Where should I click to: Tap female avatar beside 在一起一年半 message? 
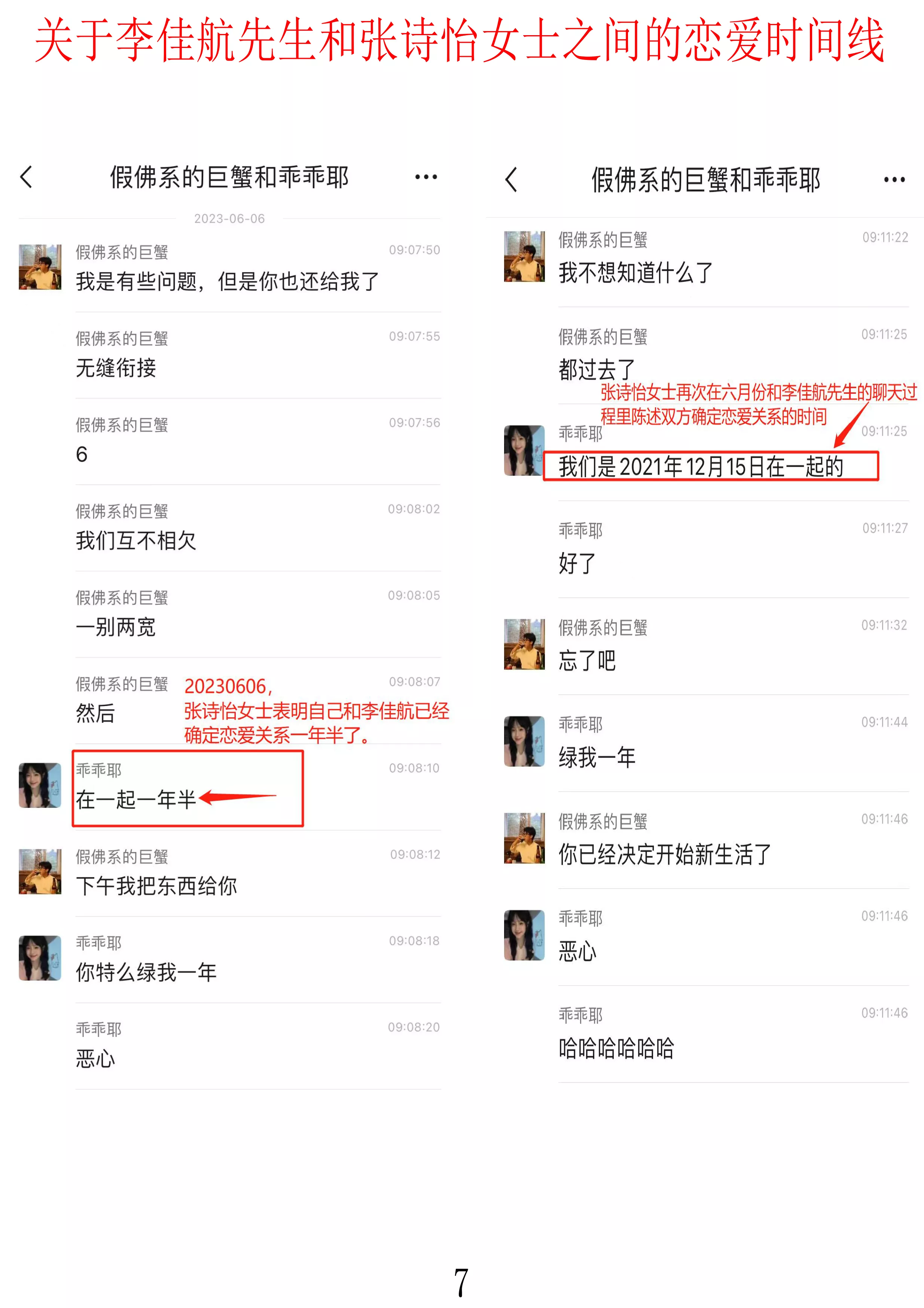(40, 786)
